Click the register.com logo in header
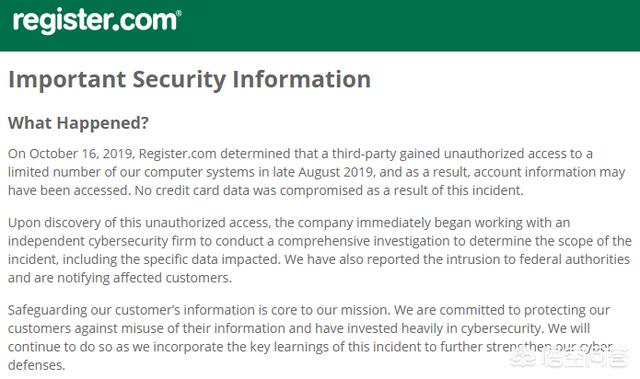640x379 pixels. click(96, 20)
